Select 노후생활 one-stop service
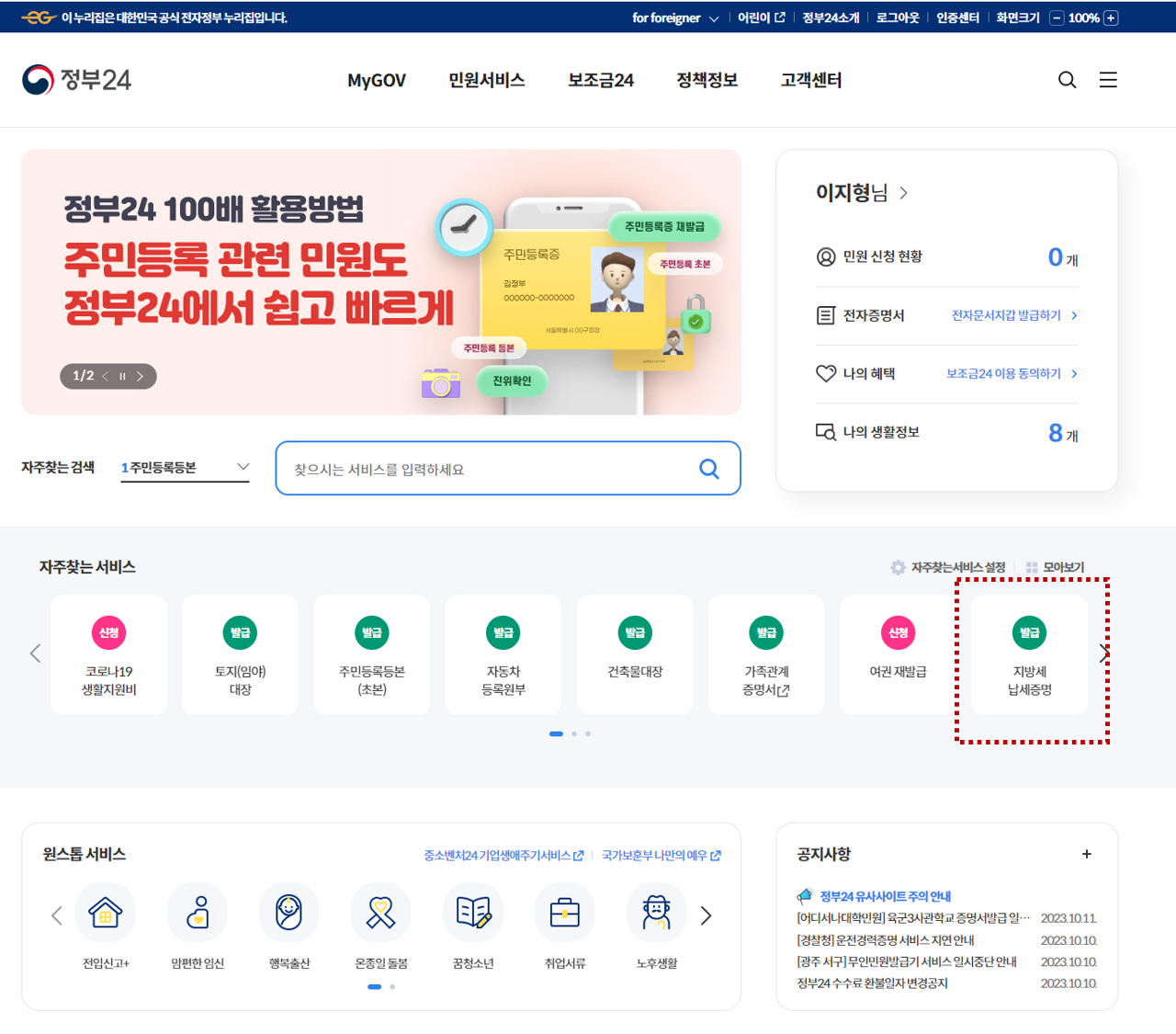Viewport: 1176px width, 1034px height. 657,926
